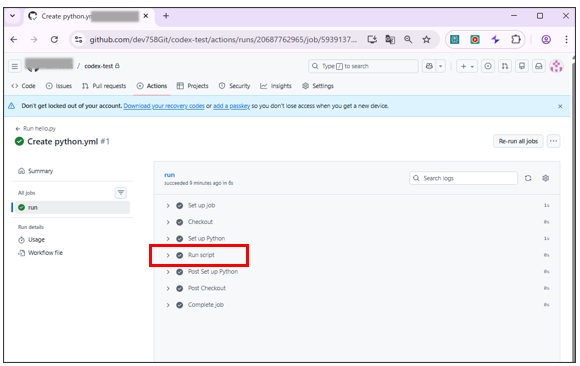
Task: Close the Create python.yml browser tab
Action: tap(146, 16)
